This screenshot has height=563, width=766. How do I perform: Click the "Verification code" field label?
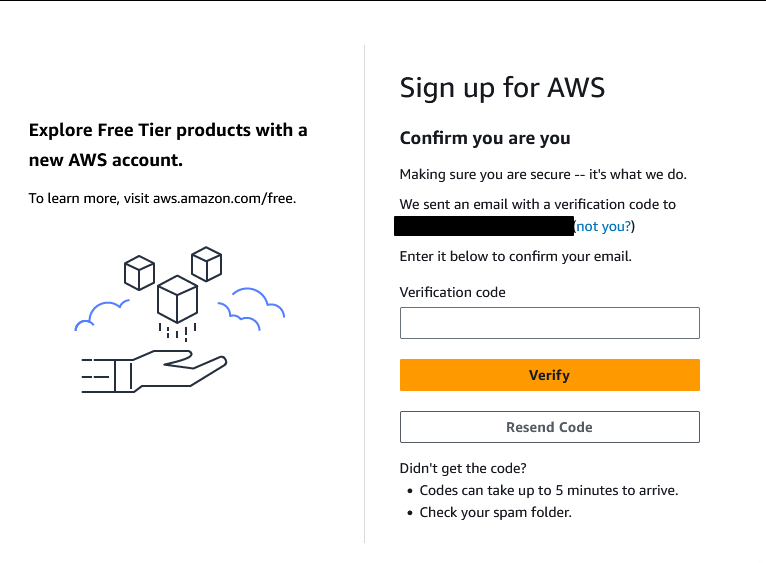(x=452, y=292)
